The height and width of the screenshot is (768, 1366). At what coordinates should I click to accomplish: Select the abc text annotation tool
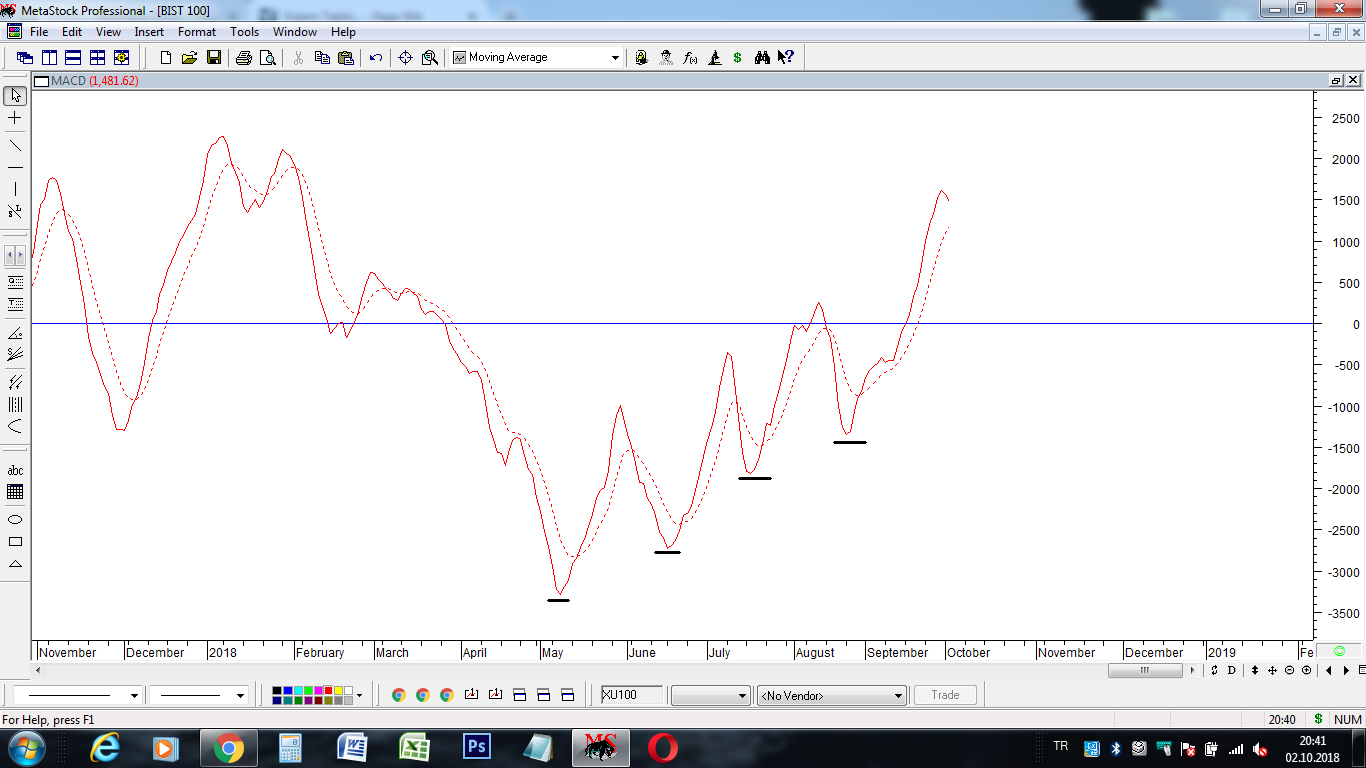click(x=15, y=470)
